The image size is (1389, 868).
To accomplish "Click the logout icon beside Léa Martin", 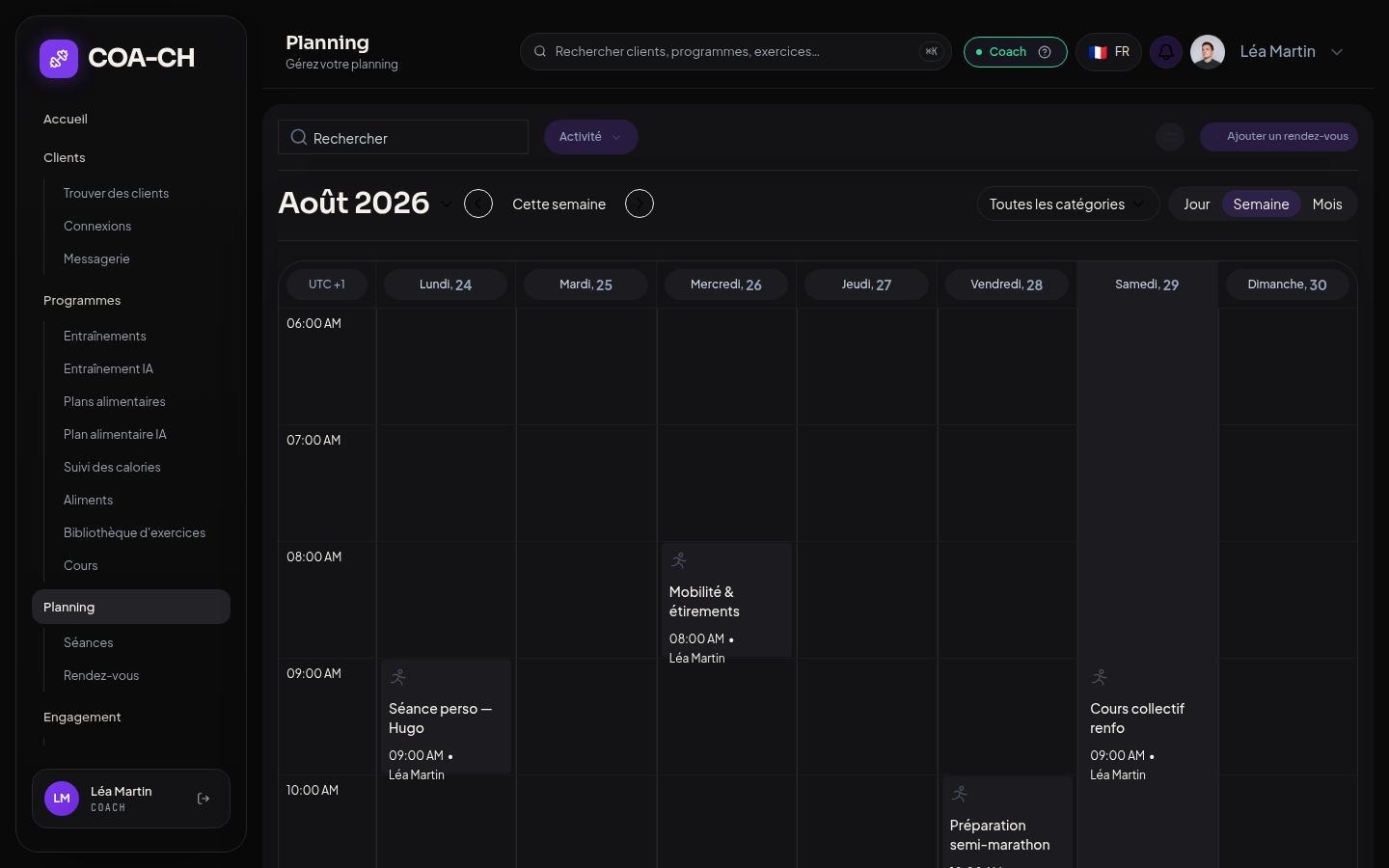I will [204, 799].
